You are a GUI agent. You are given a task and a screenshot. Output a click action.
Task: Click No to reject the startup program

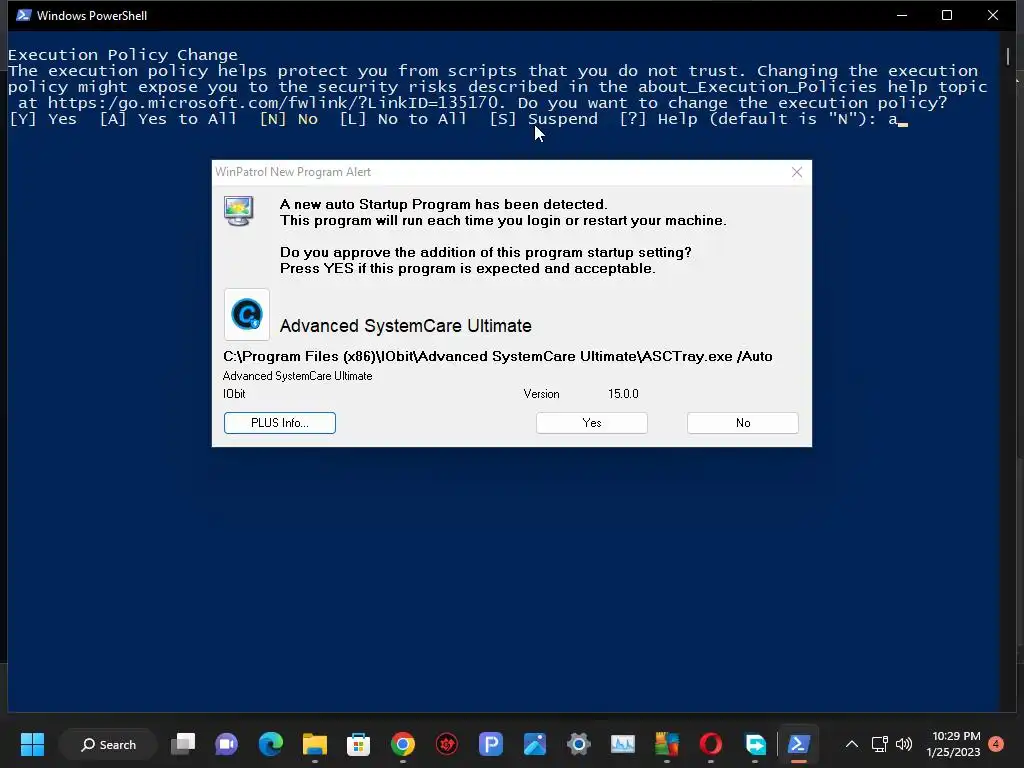point(743,423)
